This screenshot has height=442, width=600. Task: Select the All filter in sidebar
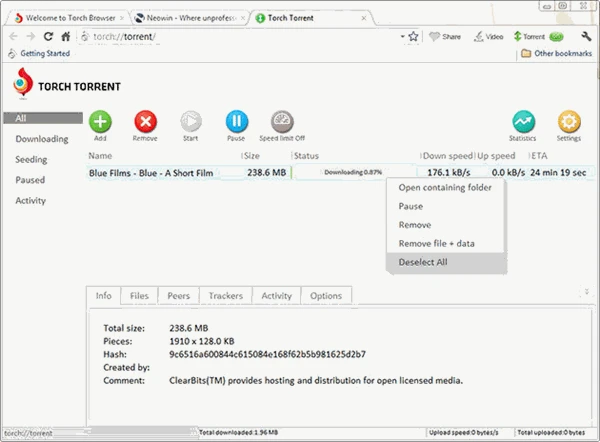coord(43,118)
